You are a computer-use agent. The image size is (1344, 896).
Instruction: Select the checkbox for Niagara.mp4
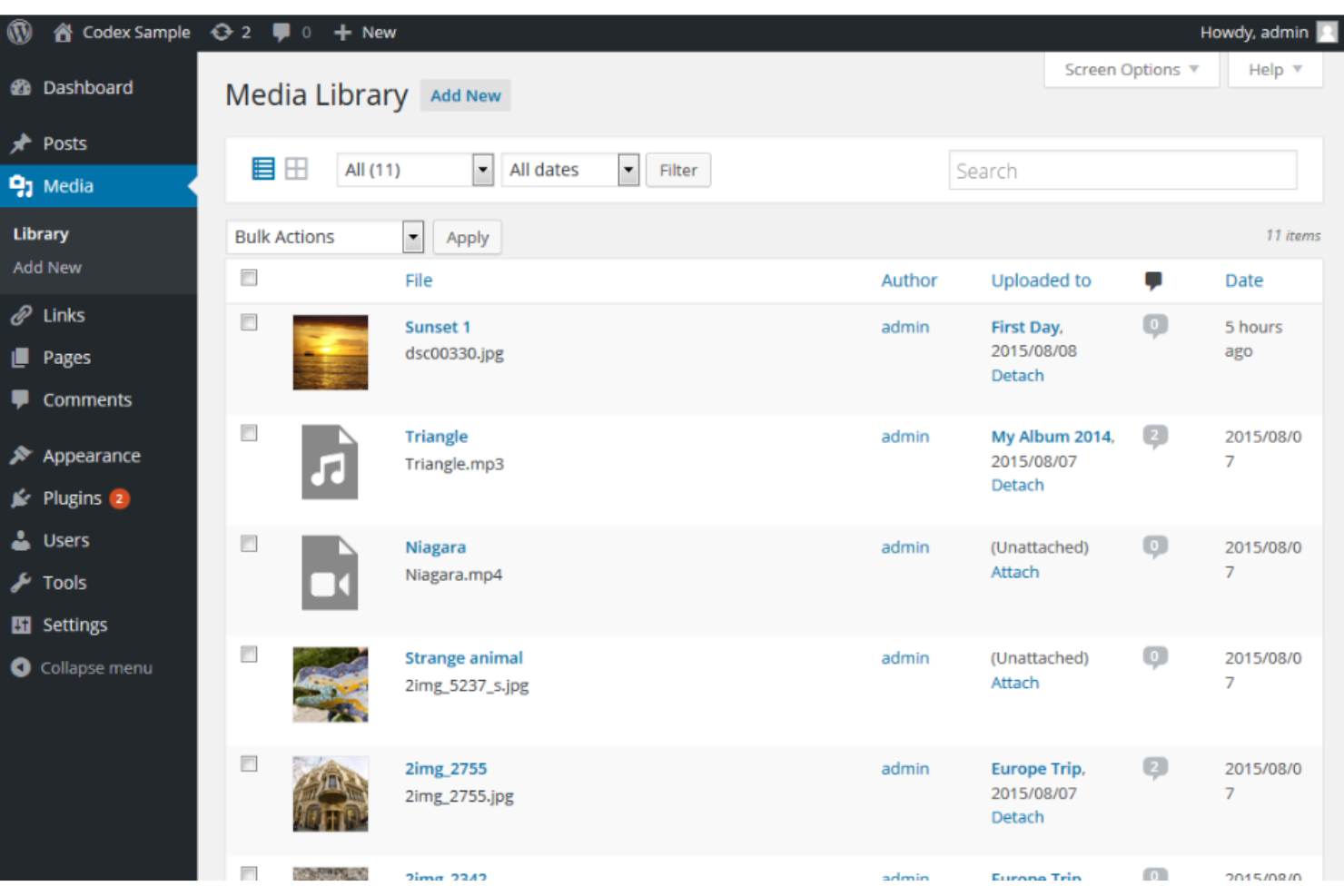point(249,543)
